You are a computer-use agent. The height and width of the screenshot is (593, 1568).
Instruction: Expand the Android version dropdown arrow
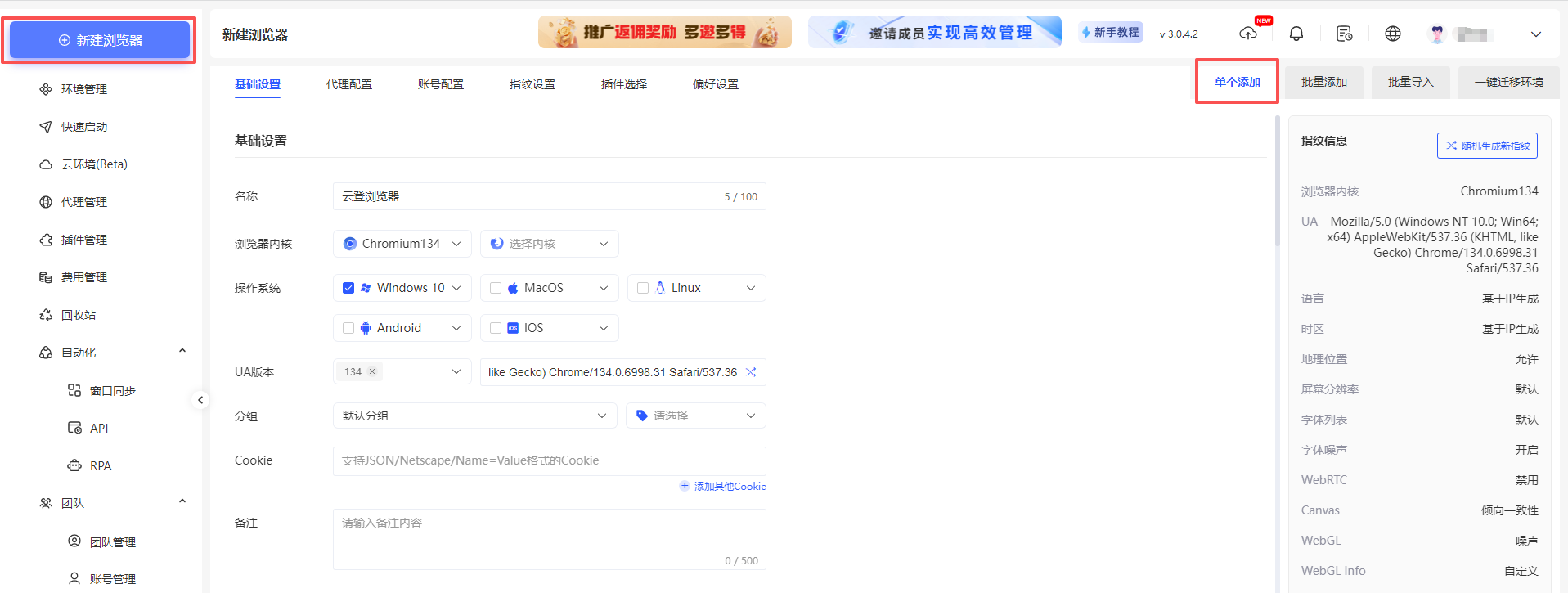tap(456, 328)
